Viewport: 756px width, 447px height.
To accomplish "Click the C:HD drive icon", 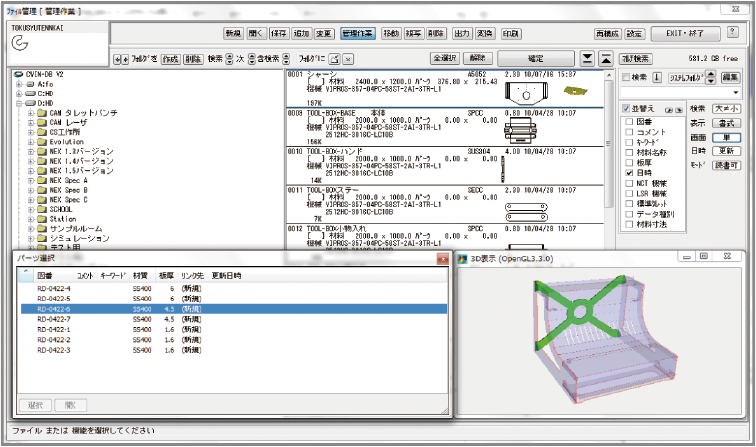I will point(31,94).
